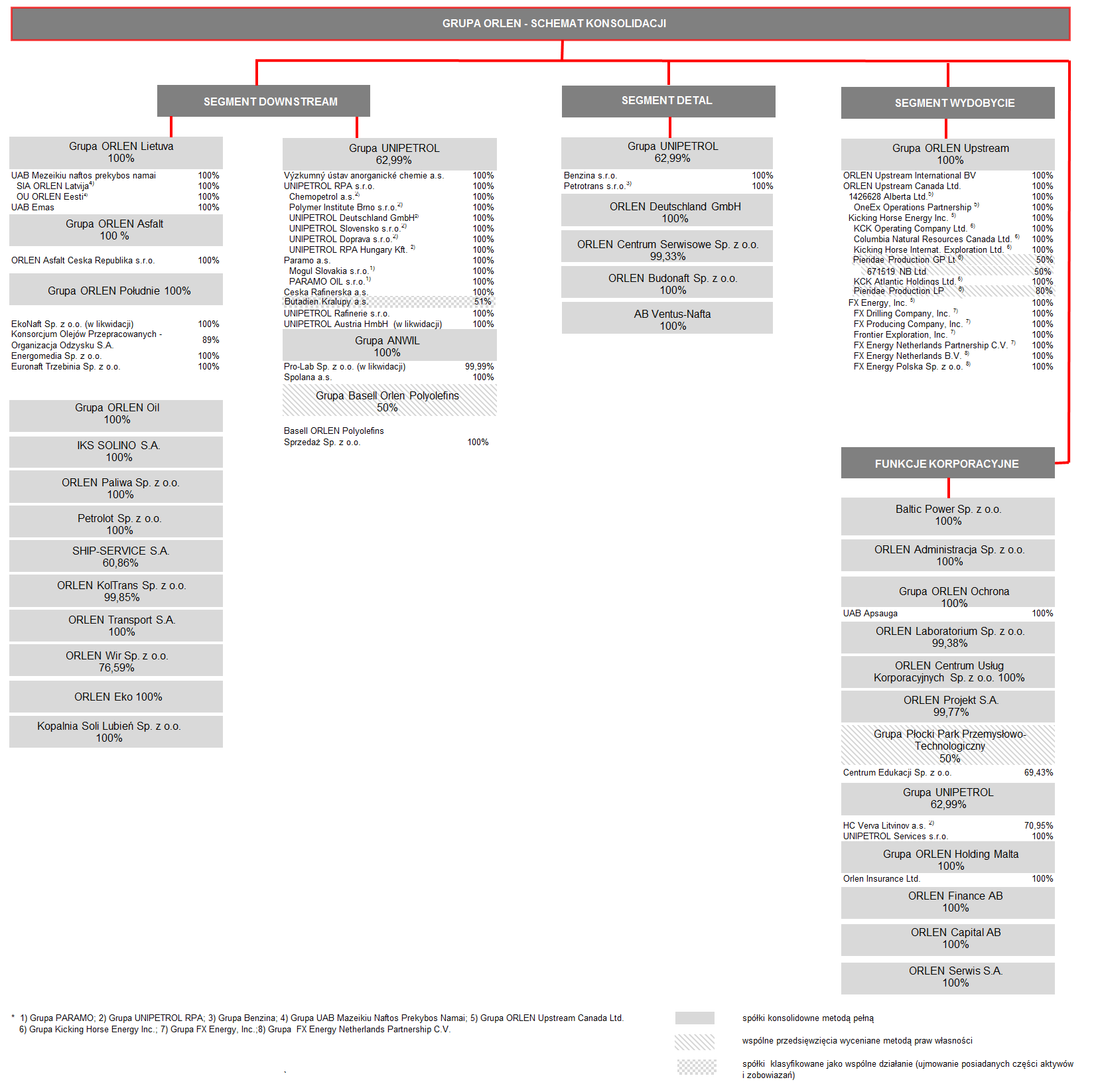The height and width of the screenshot is (1092, 1098).
Task: Select ORLEN Asfalt Ceska Republika s.r.o. row
Action: (115, 261)
